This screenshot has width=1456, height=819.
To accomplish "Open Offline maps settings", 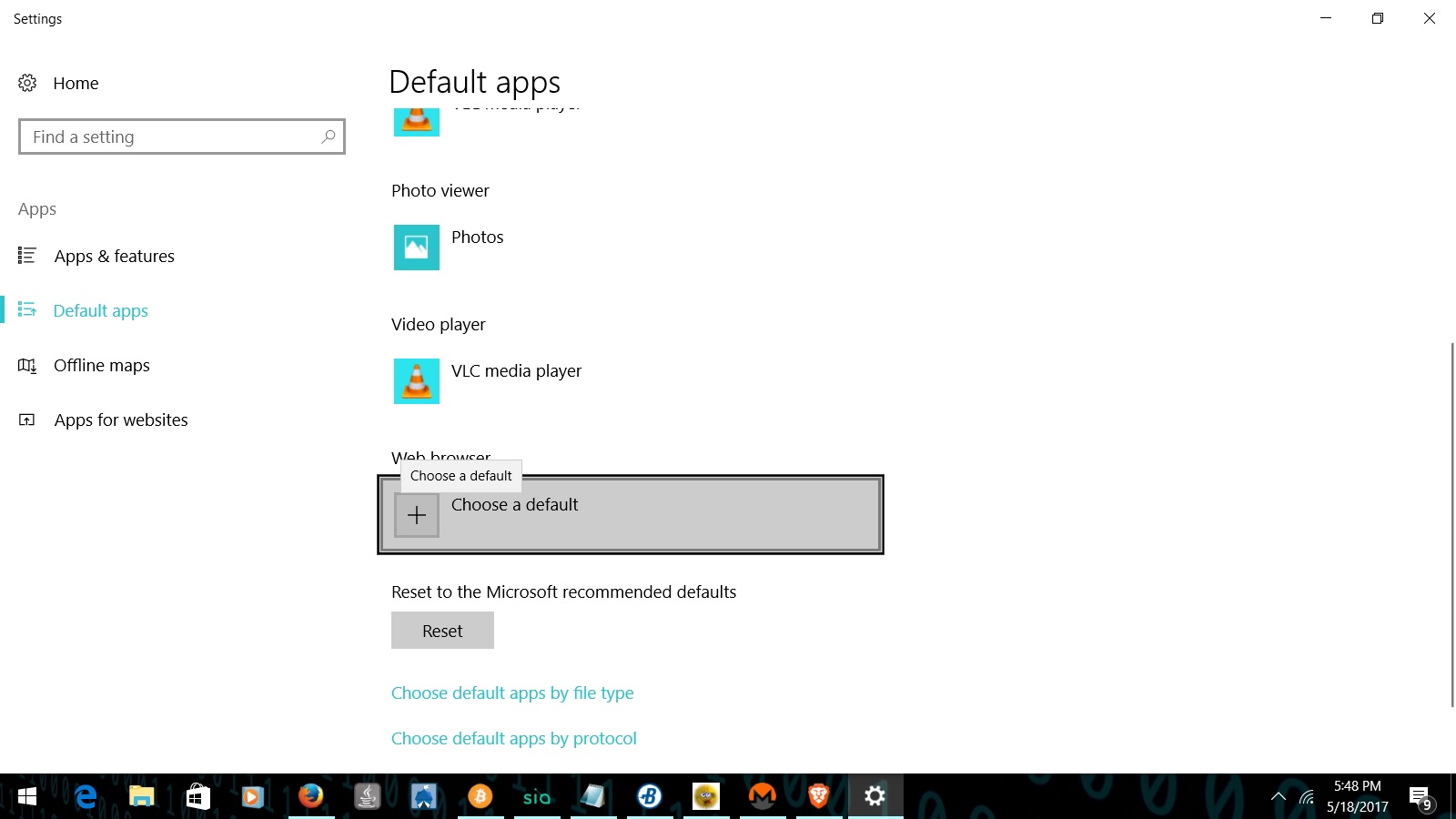I will click(x=101, y=365).
